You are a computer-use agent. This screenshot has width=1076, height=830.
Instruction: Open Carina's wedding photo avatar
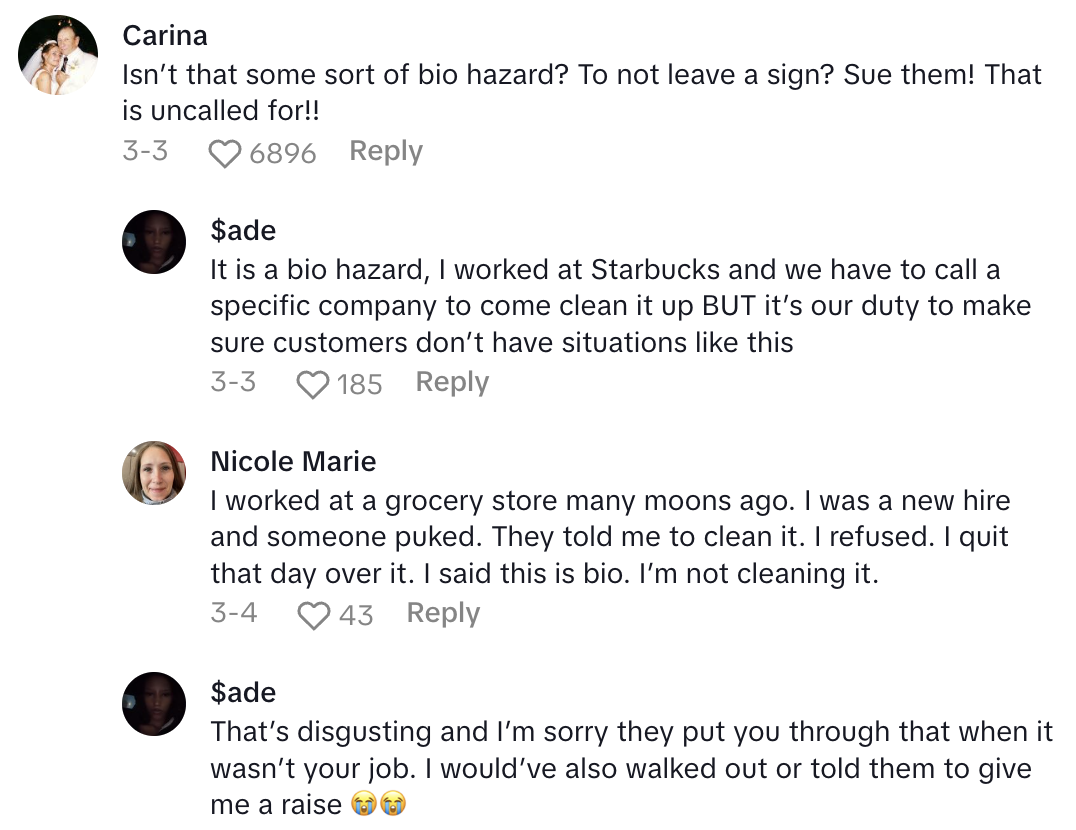coord(59,55)
